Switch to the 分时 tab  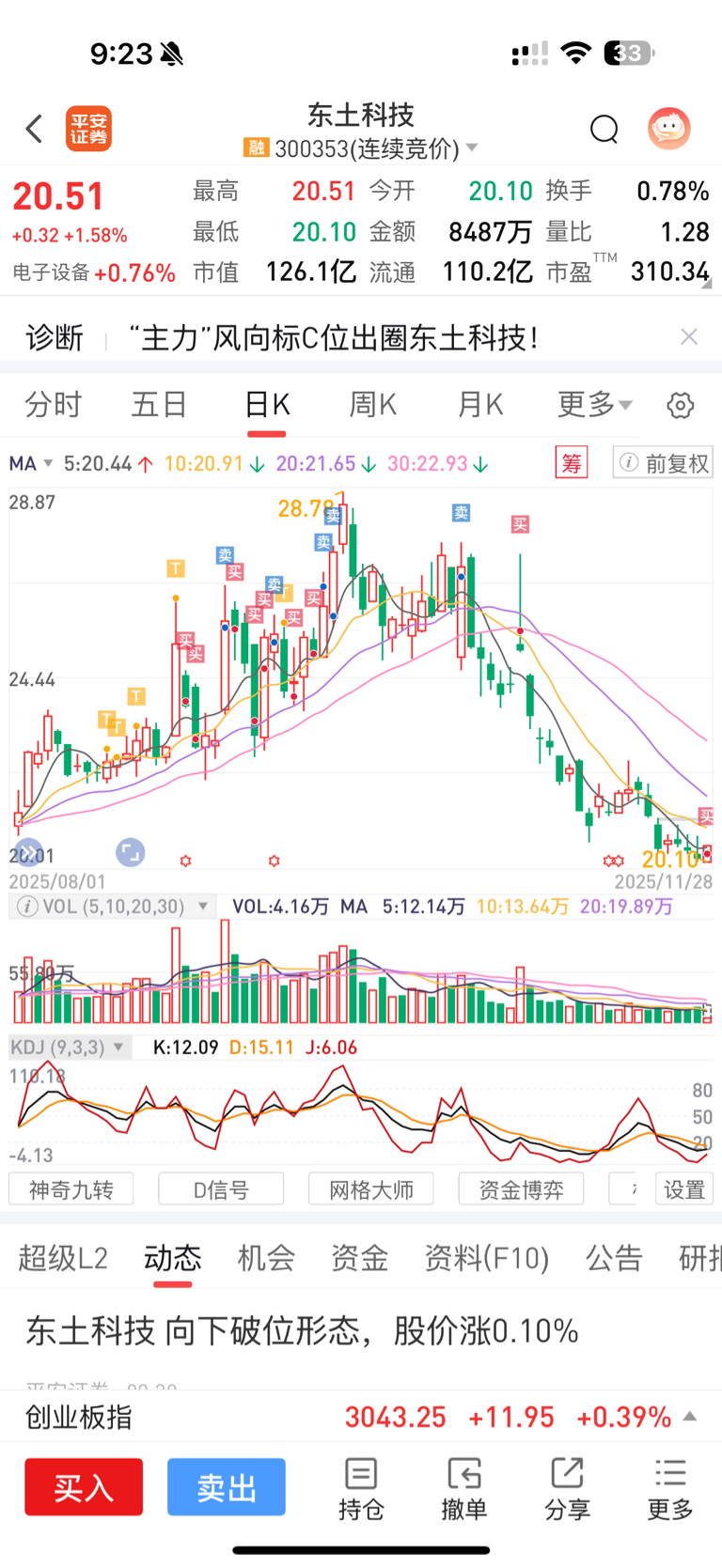tap(53, 405)
